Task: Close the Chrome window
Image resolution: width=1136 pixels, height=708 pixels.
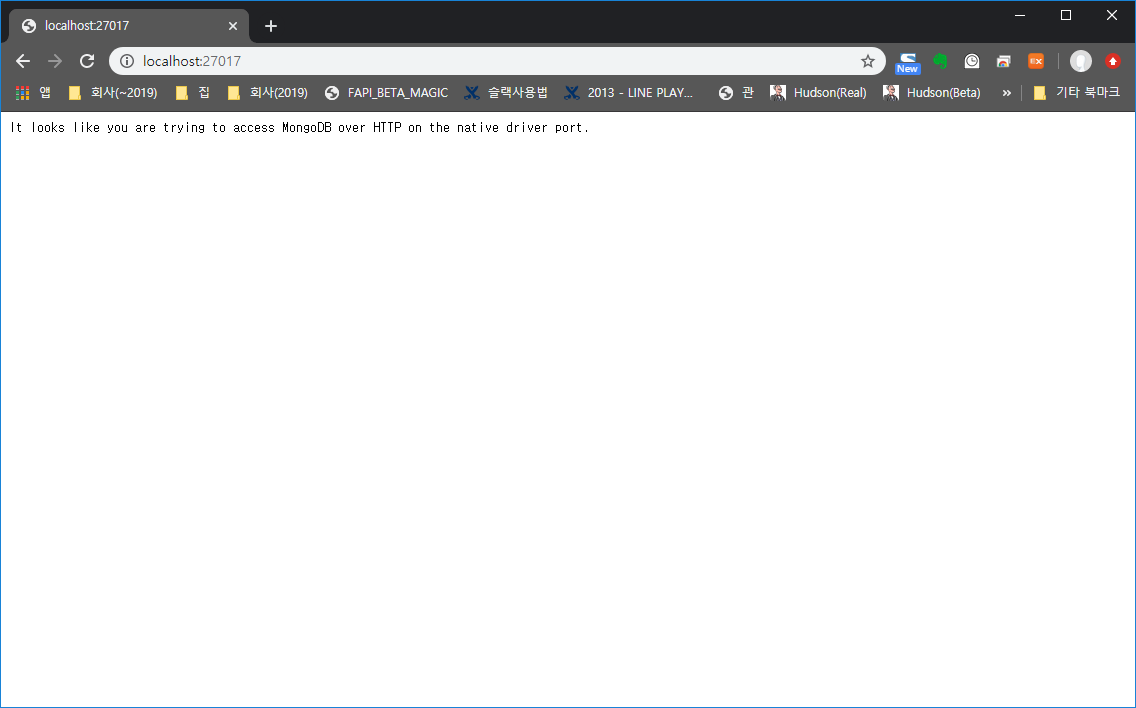Action: pos(1112,15)
